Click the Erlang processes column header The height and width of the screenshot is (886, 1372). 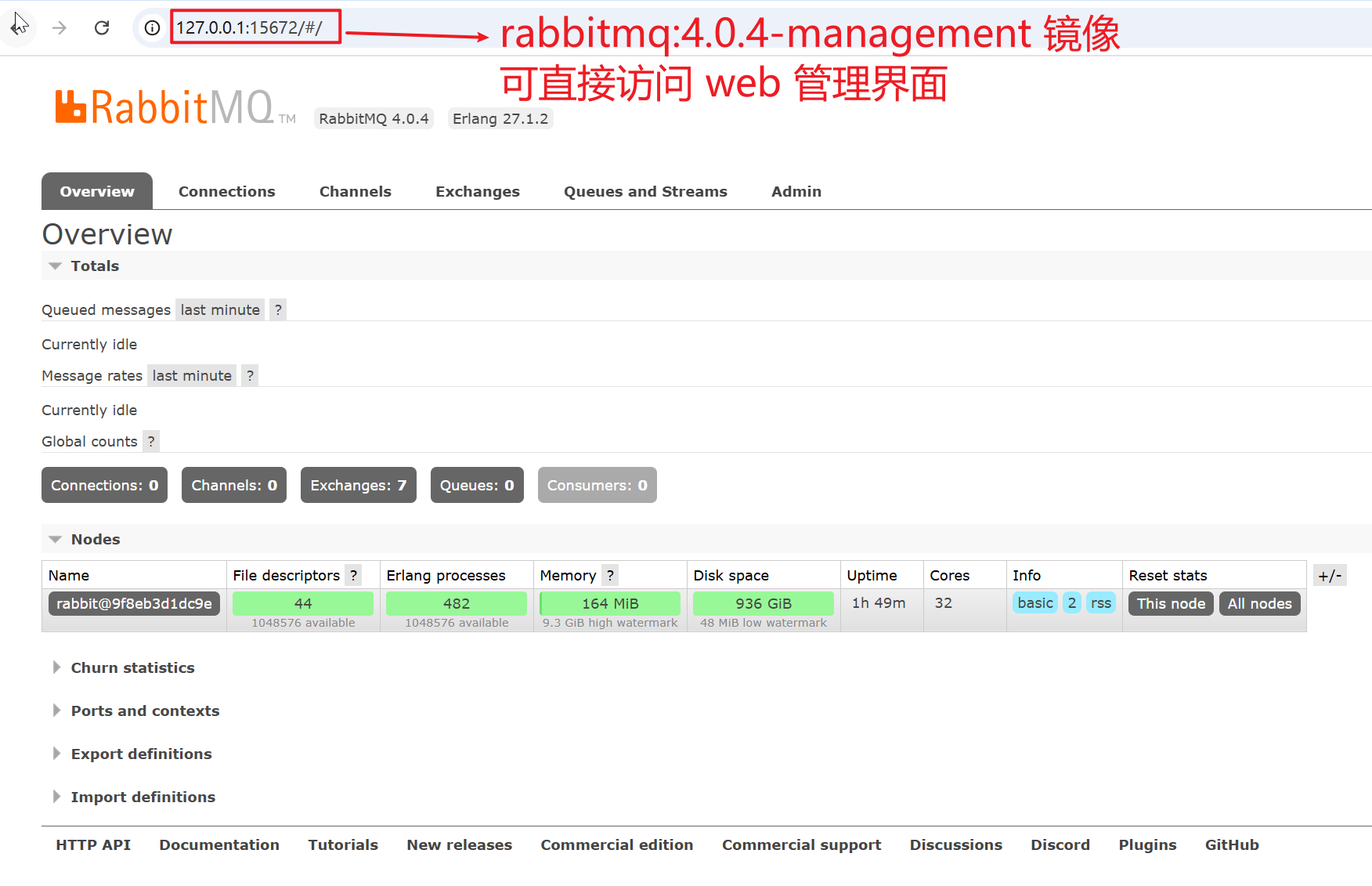click(446, 575)
